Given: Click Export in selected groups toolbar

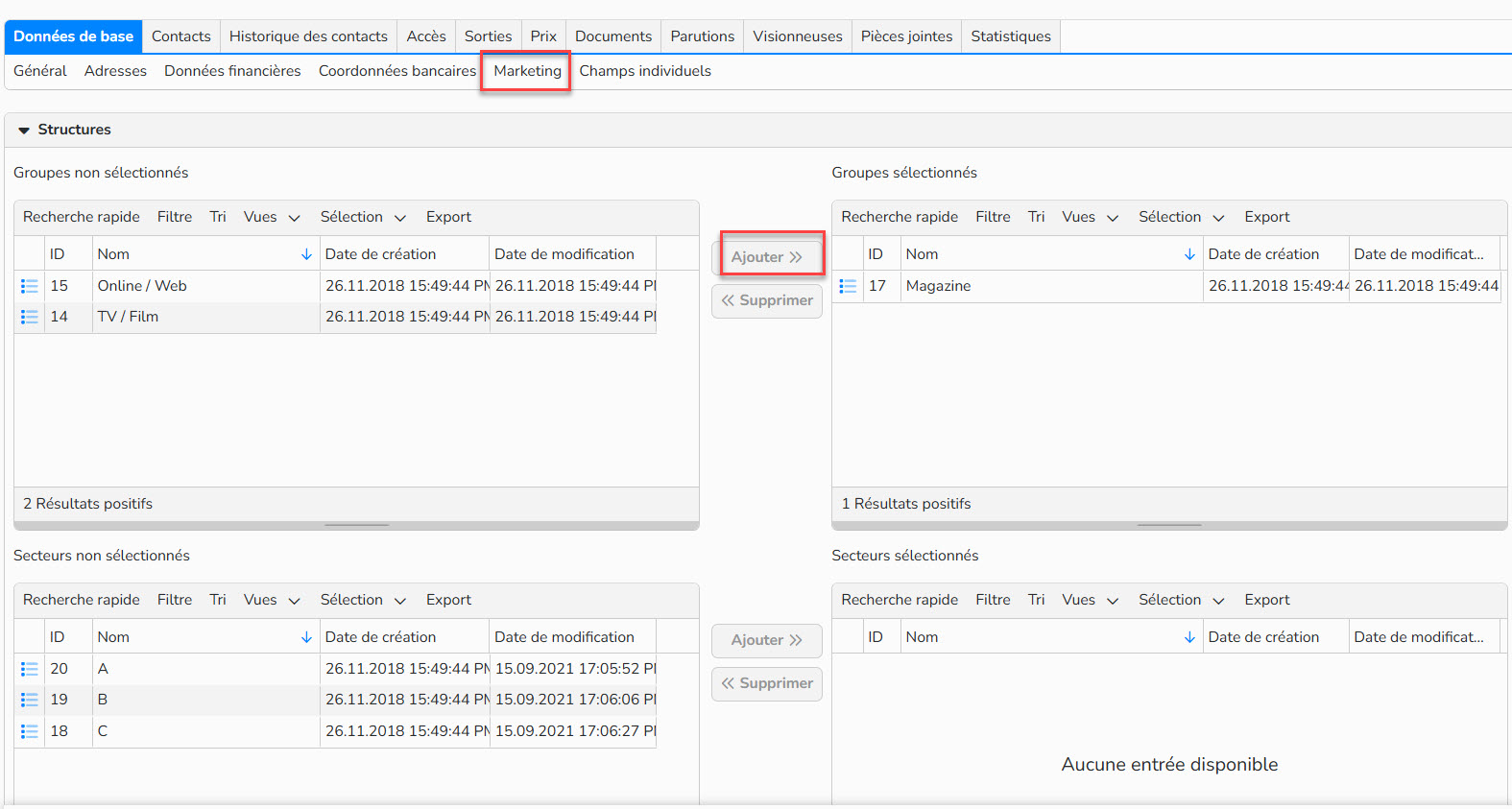Looking at the screenshot, I should click(1267, 217).
